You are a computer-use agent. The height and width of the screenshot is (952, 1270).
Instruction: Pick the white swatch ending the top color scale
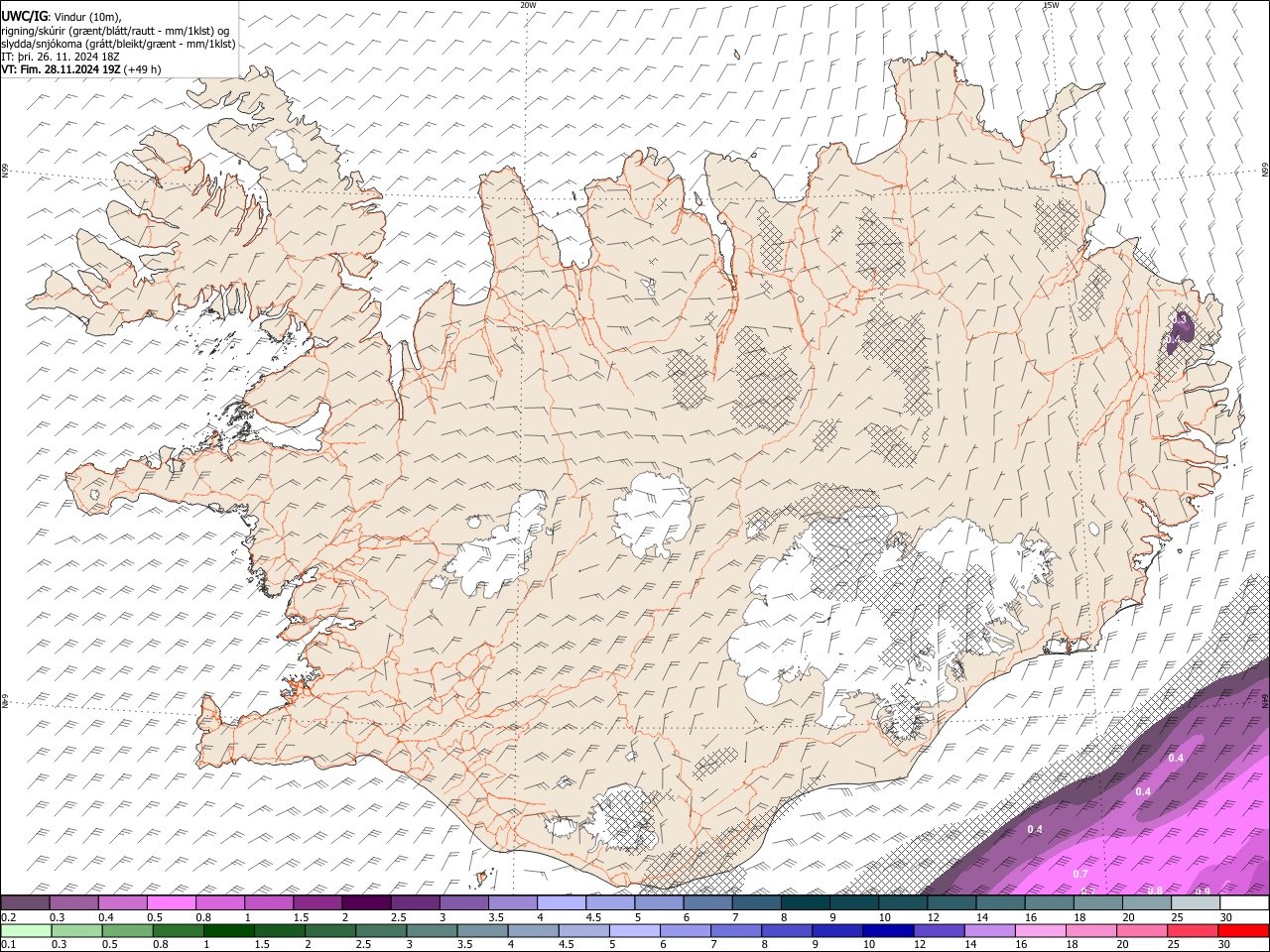coord(1244,902)
